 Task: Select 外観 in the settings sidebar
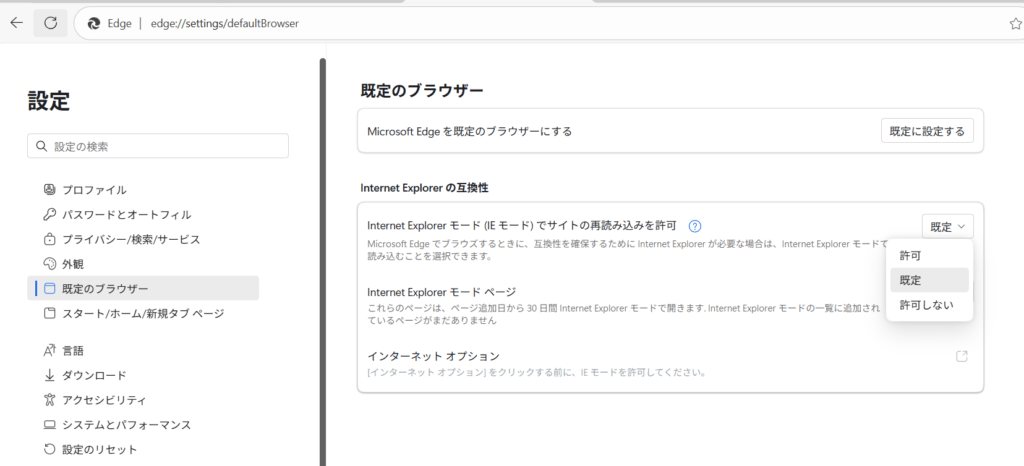pyautogui.click(x=73, y=264)
